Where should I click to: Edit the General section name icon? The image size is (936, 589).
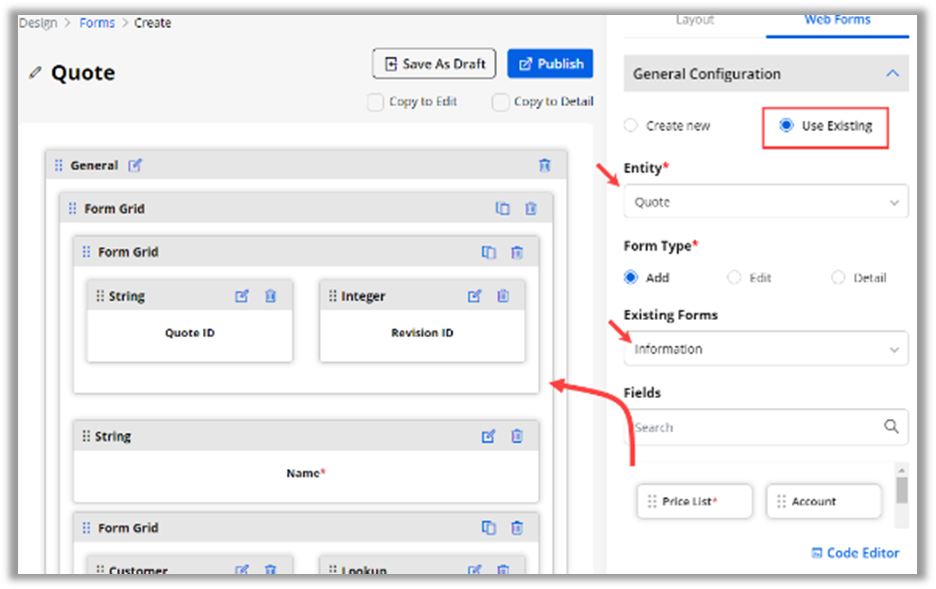[x=135, y=166]
